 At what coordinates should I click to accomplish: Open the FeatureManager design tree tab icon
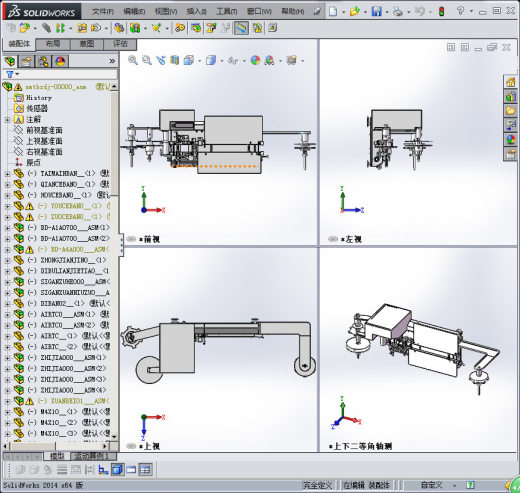coord(10,61)
